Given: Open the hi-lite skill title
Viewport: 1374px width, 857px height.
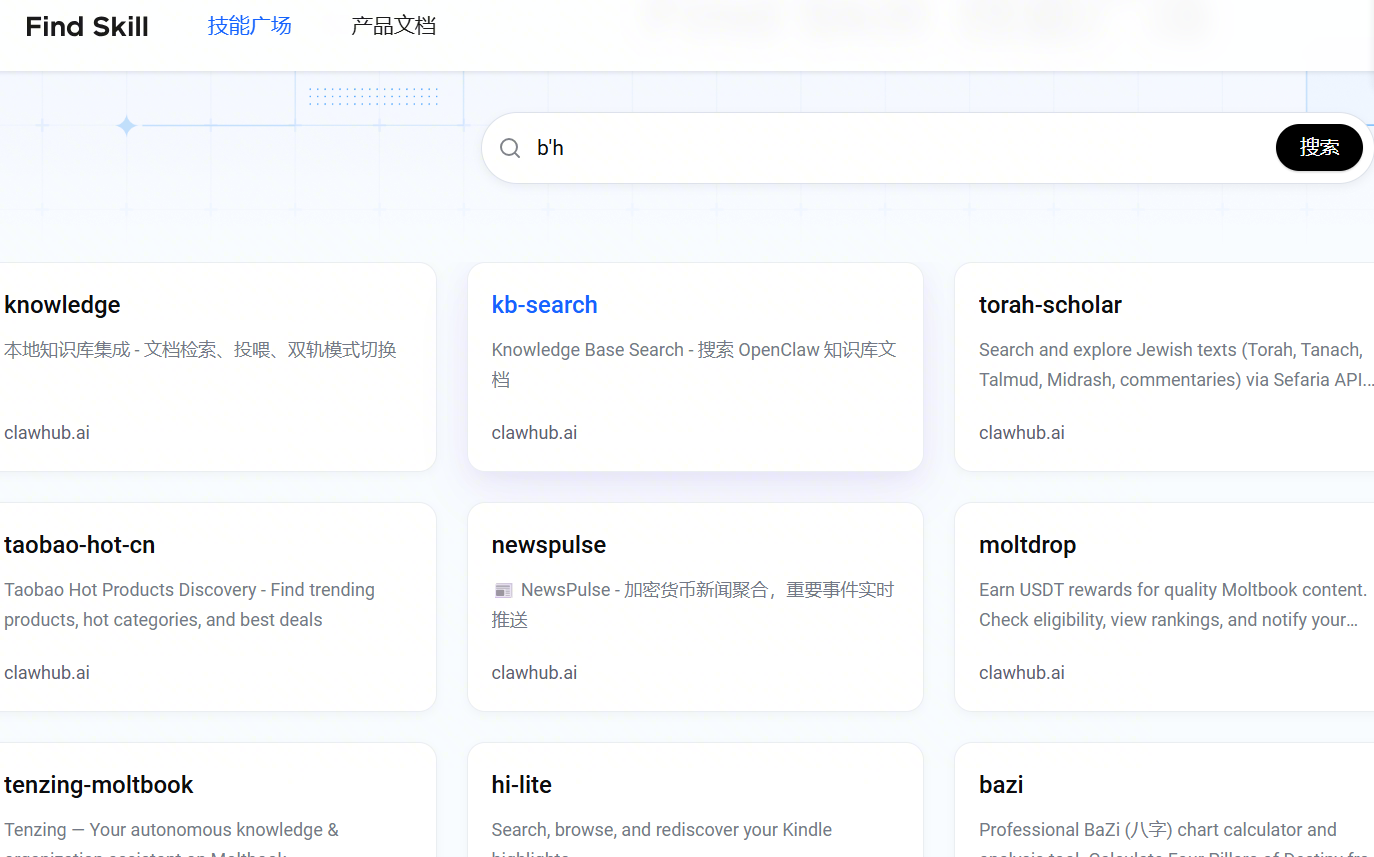Looking at the screenshot, I should tap(521, 785).
